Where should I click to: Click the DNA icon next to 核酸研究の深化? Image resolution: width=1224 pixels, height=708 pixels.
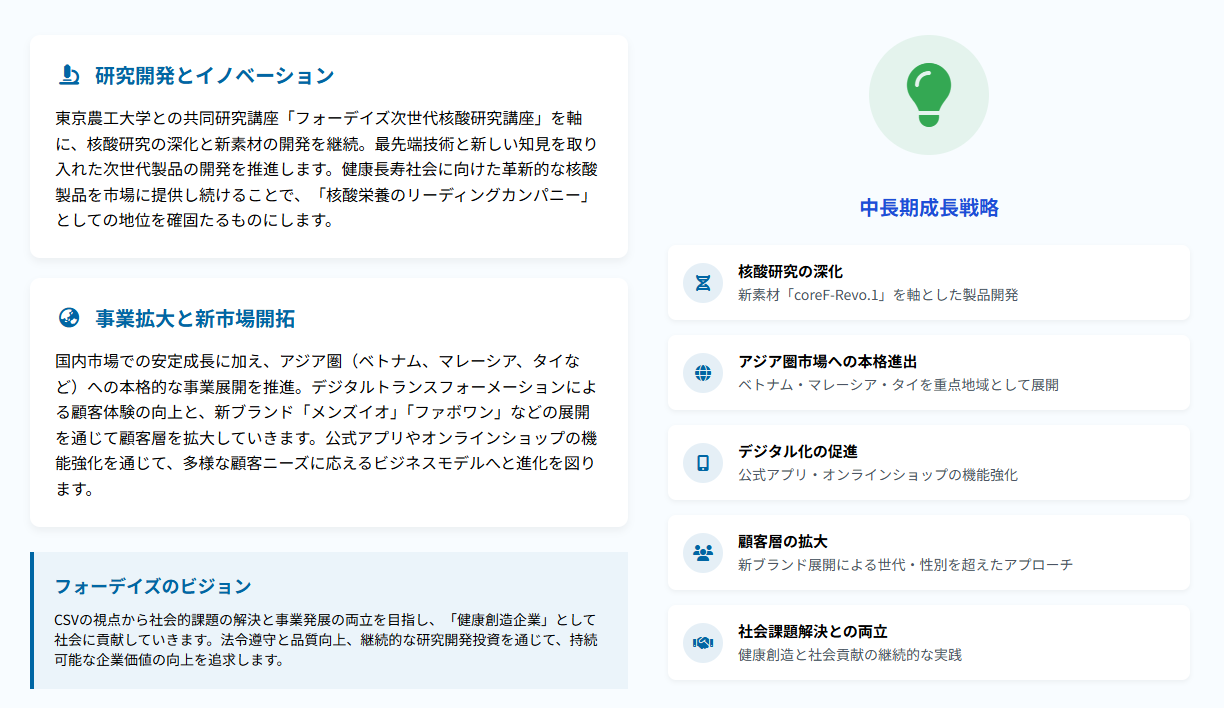[703, 283]
